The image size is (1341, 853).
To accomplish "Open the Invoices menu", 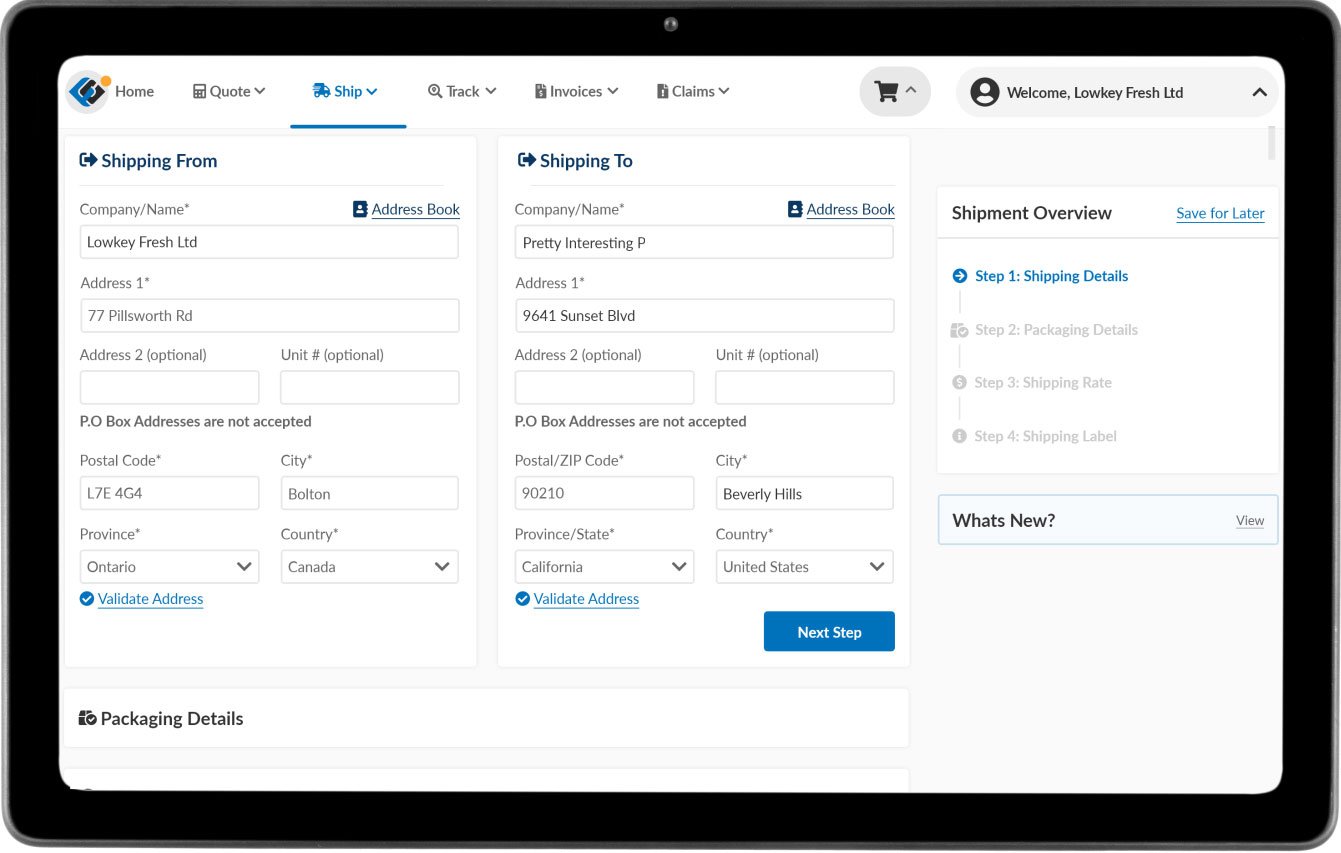I will [x=577, y=91].
